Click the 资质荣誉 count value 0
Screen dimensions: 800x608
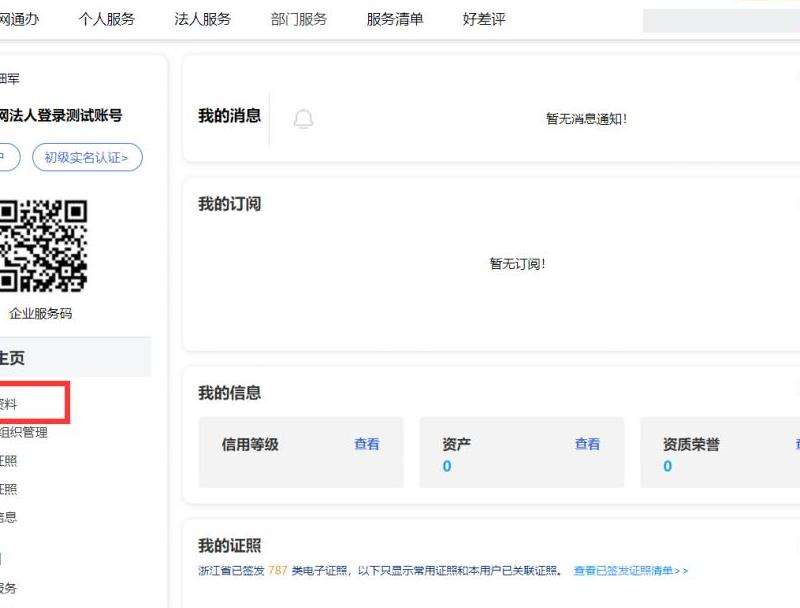[x=667, y=466]
